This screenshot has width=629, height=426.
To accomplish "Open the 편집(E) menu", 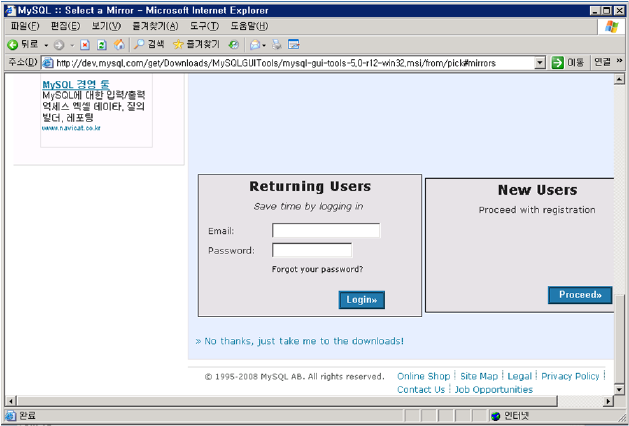I will [x=65, y=26].
